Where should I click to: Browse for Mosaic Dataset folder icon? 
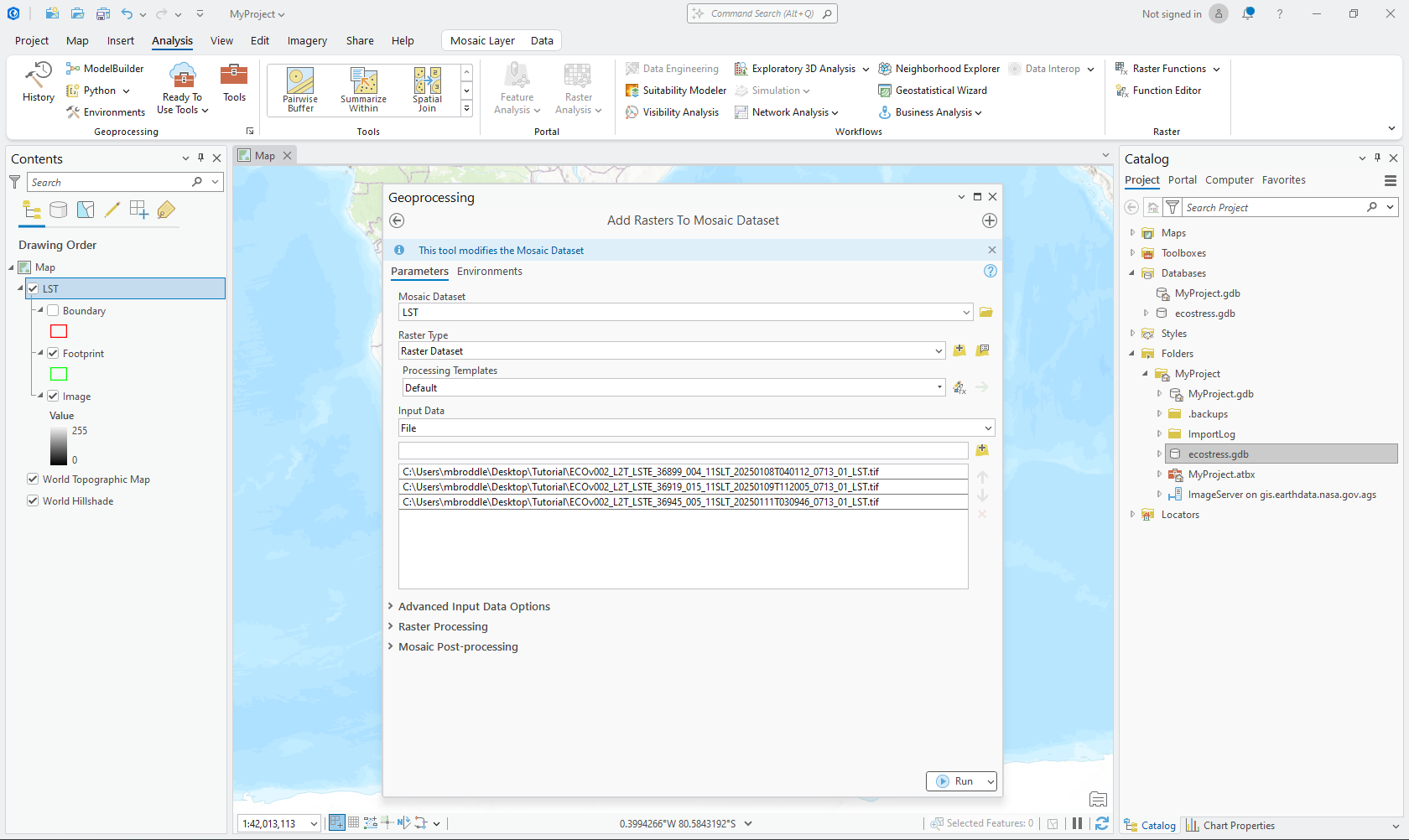[986, 313]
